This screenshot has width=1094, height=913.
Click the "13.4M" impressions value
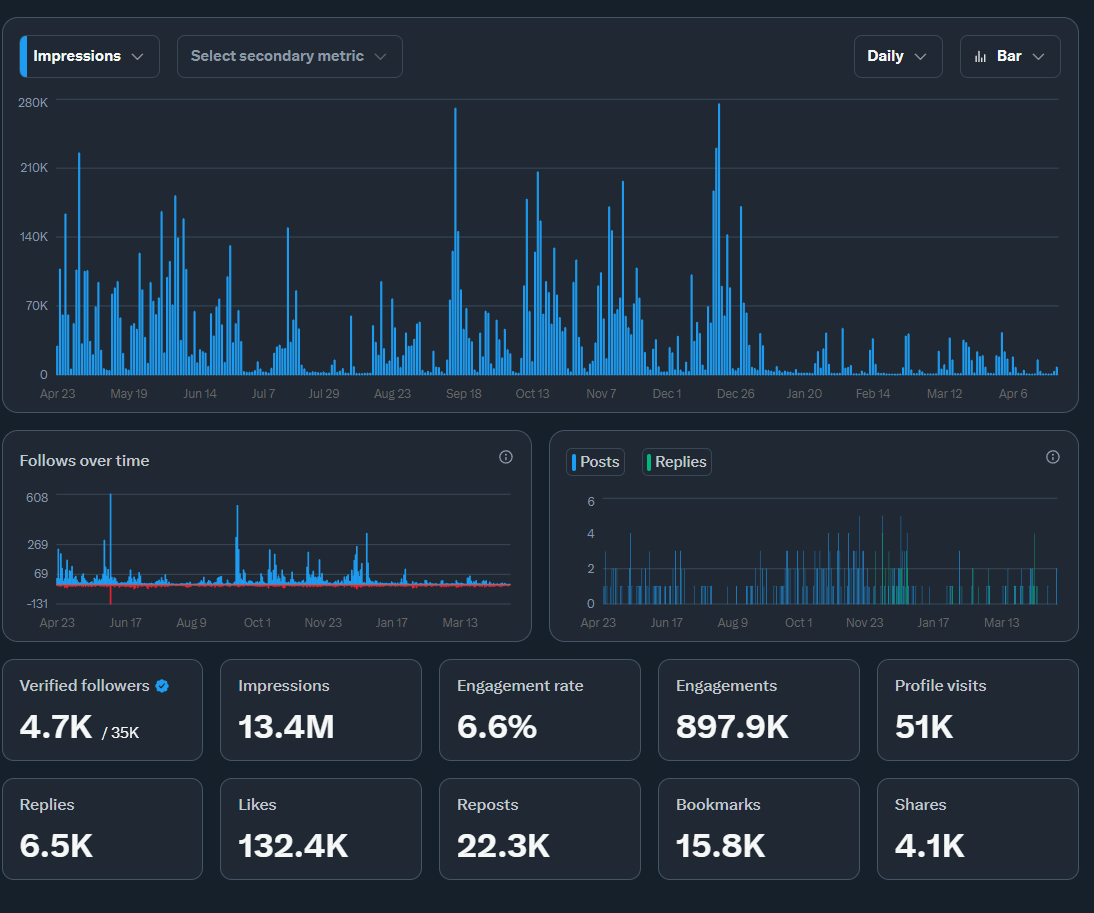tap(286, 727)
